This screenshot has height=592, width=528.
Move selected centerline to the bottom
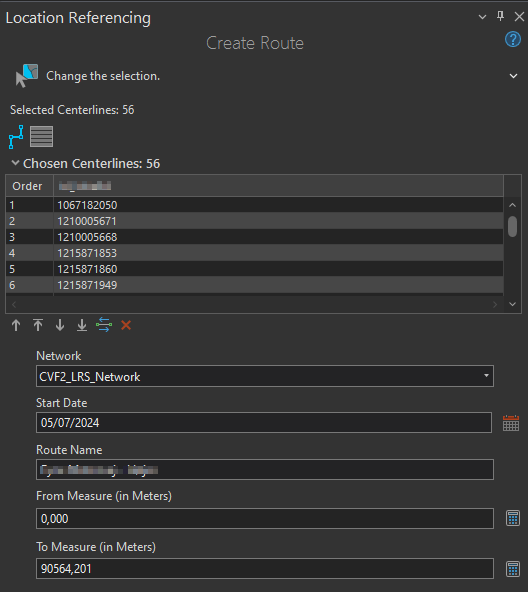point(82,325)
